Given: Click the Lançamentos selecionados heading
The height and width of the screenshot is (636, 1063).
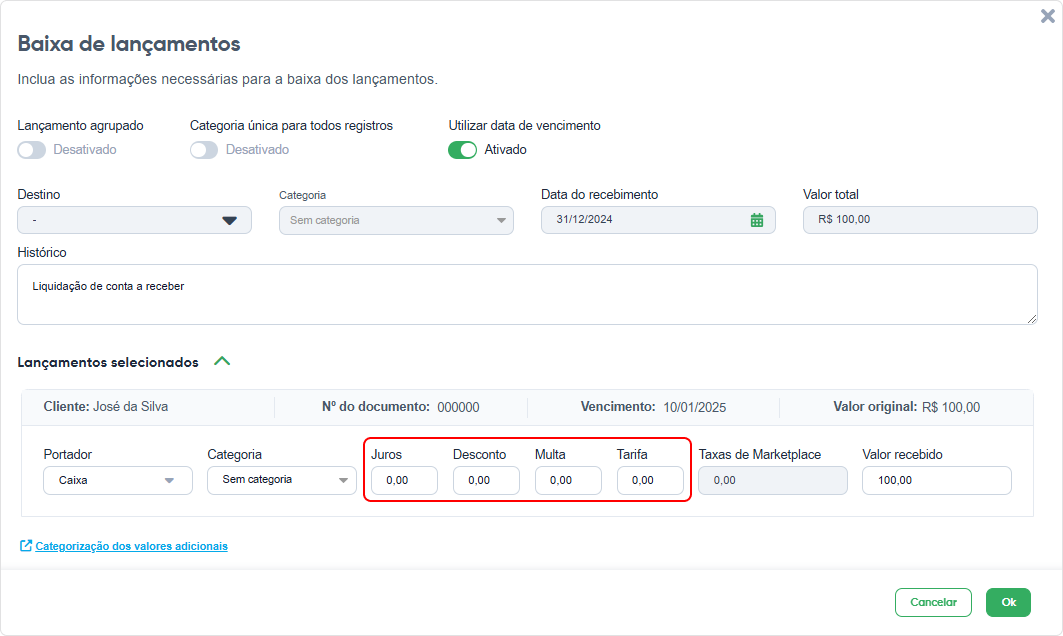Looking at the screenshot, I should click(108, 362).
